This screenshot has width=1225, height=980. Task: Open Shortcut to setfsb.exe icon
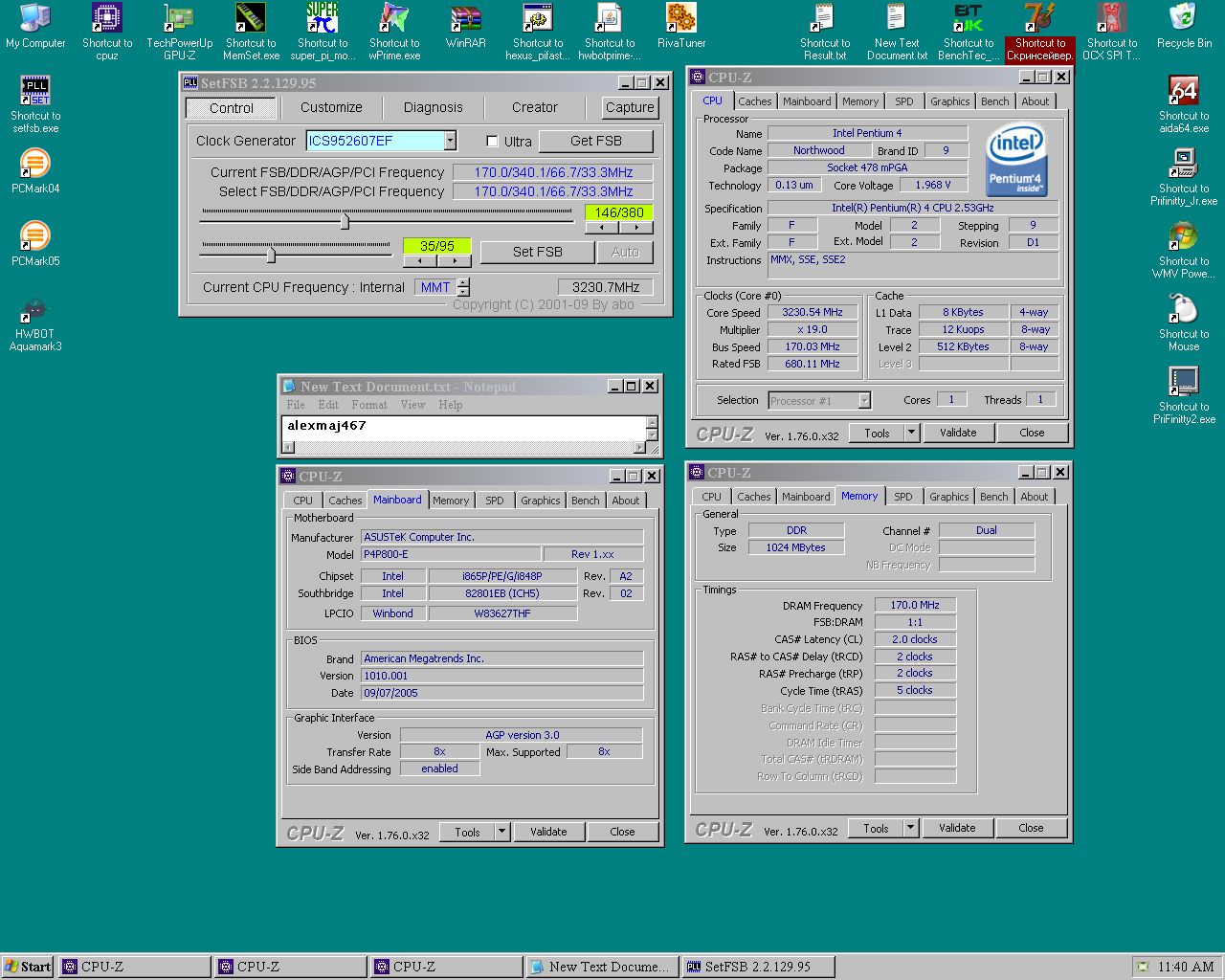(x=35, y=104)
